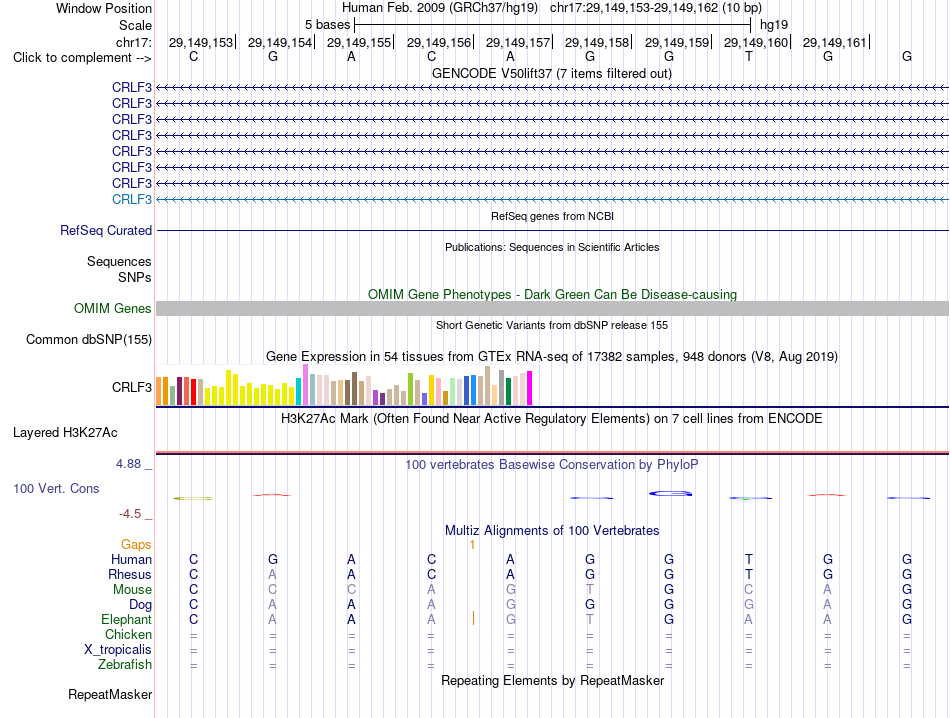This screenshot has width=950, height=718.
Task: Click the 'Scale' label
Action: (135, 25)
